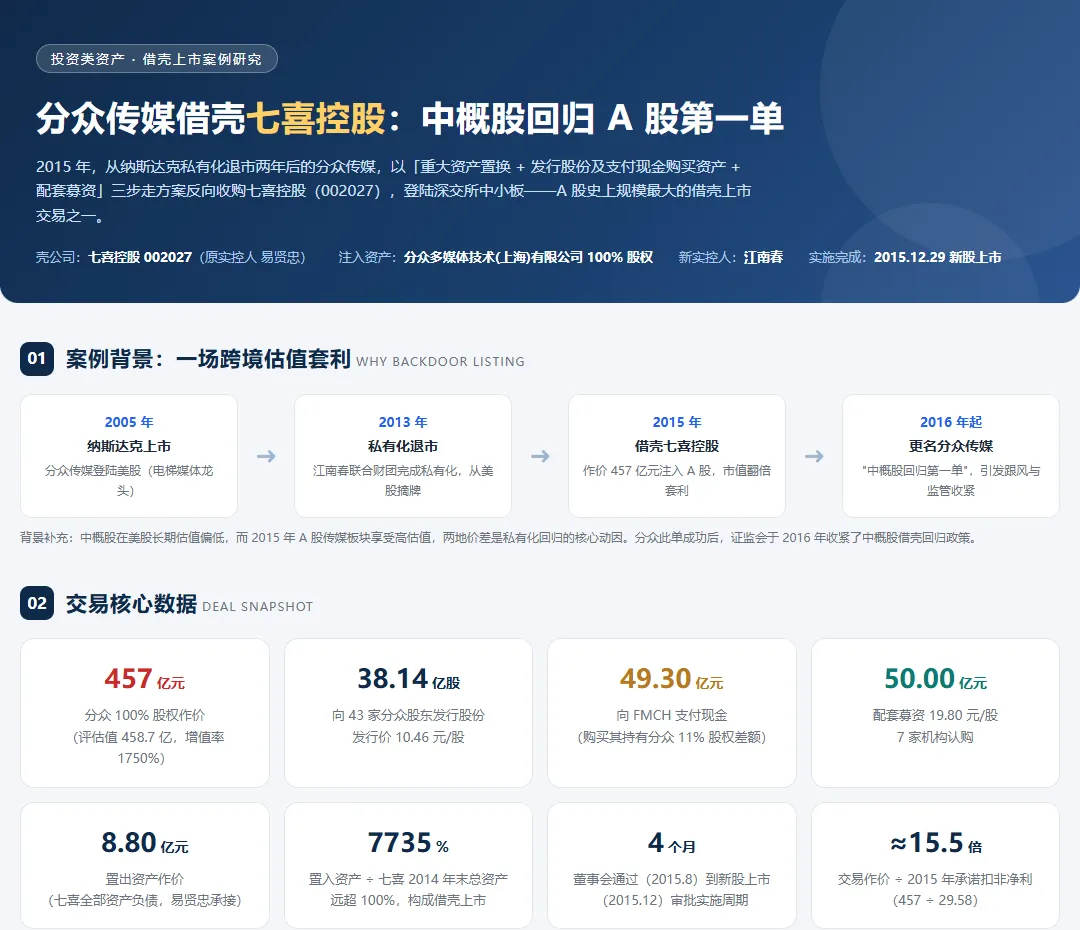Click the heading 案例背景：一场跨境估值套利
1080x930 pixels.
point(208,359)
